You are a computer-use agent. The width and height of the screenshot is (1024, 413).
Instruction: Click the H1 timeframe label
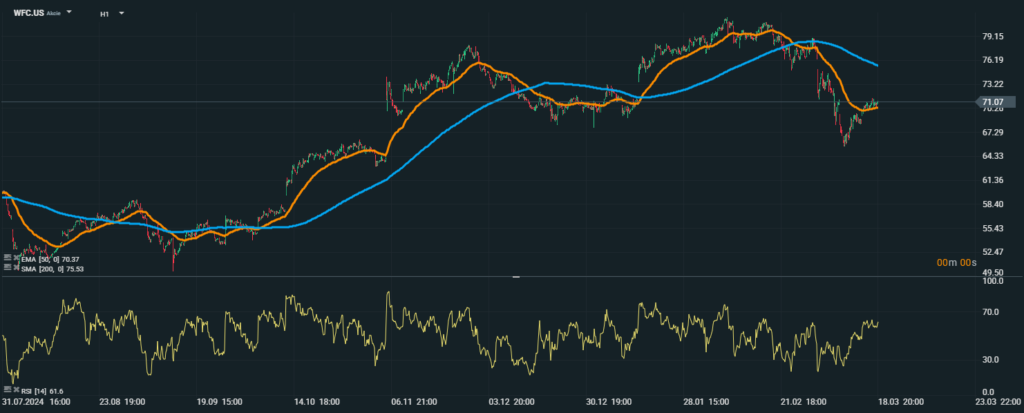tap(105, 14)
